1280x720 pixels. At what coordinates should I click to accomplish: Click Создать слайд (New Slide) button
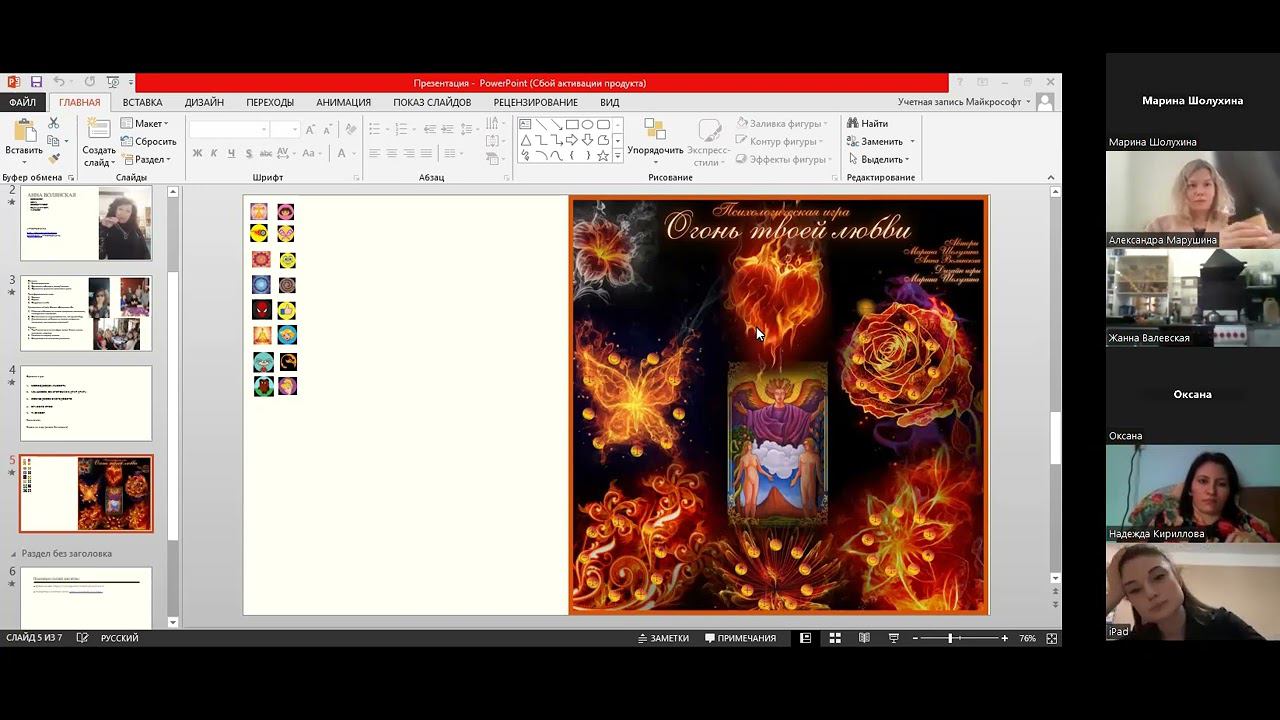99,143
